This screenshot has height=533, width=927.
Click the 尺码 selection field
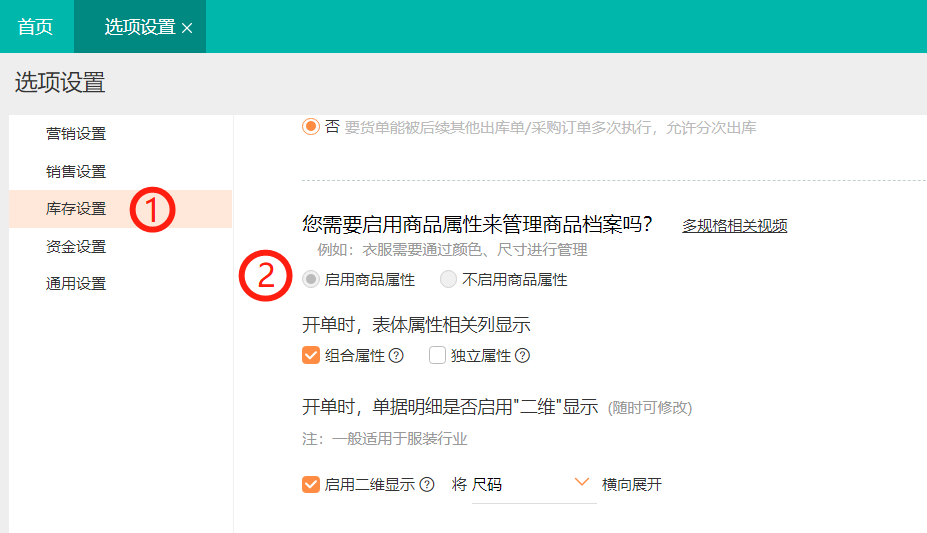(534, 485)
